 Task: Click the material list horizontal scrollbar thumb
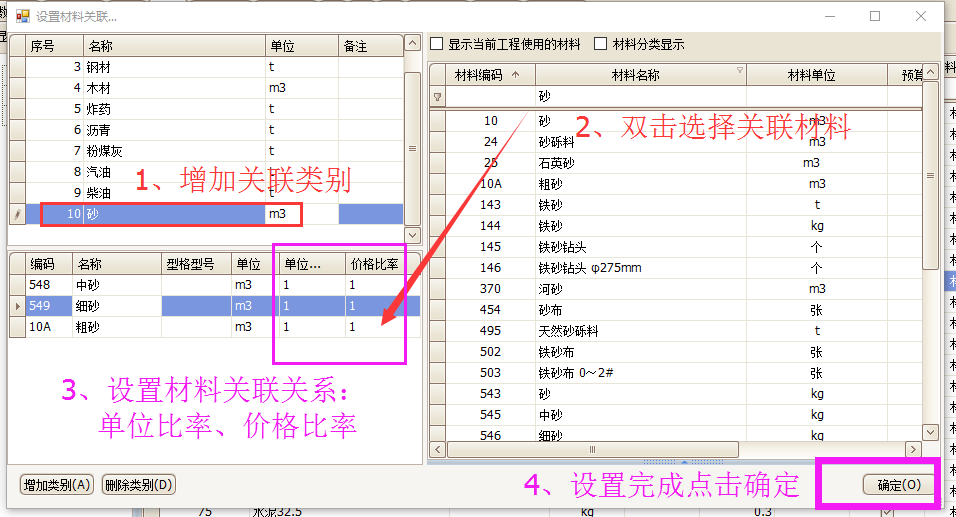tap(590, 450)
